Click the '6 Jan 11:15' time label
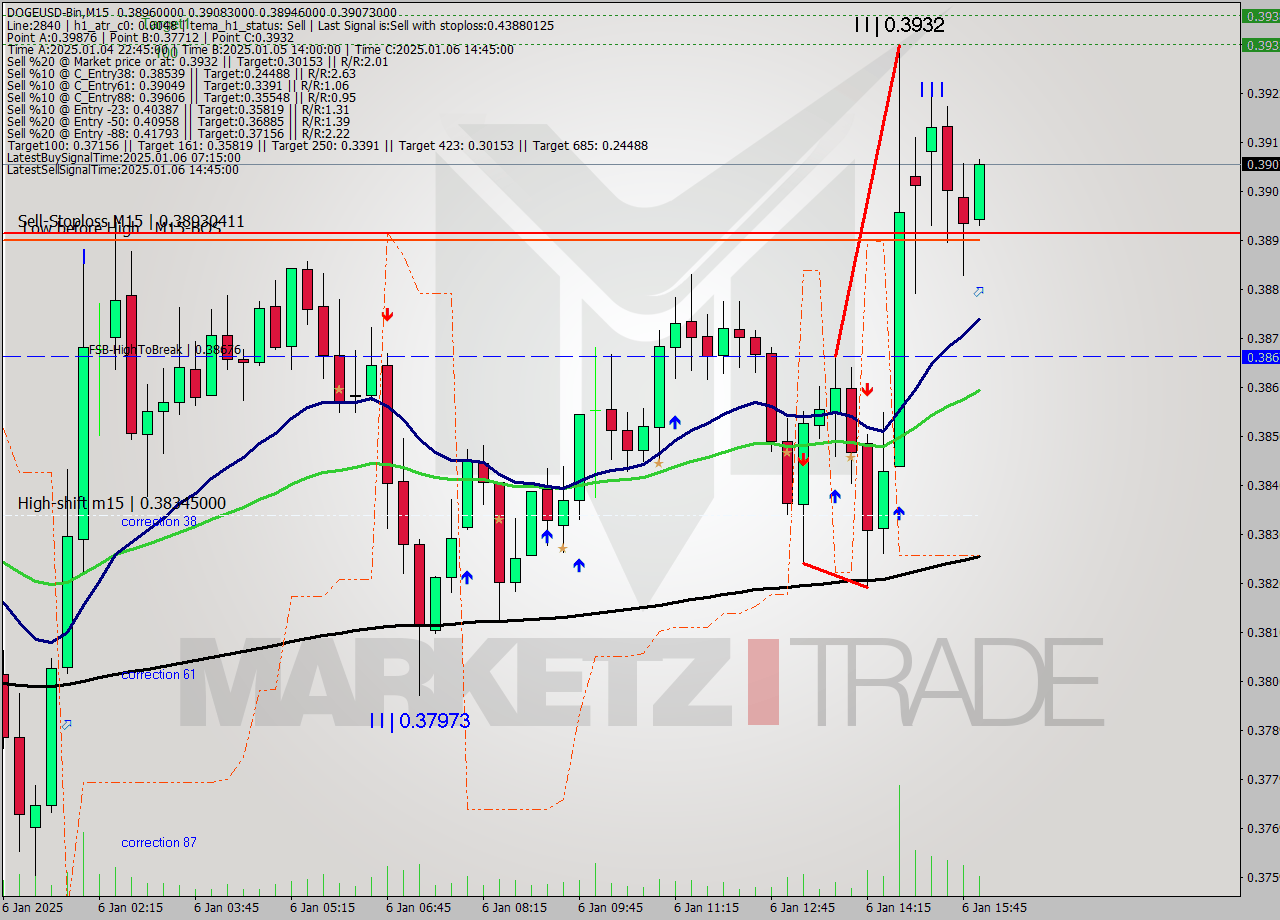The height and width of the screenshot is (920, 1280). click(x=706, y=908)
